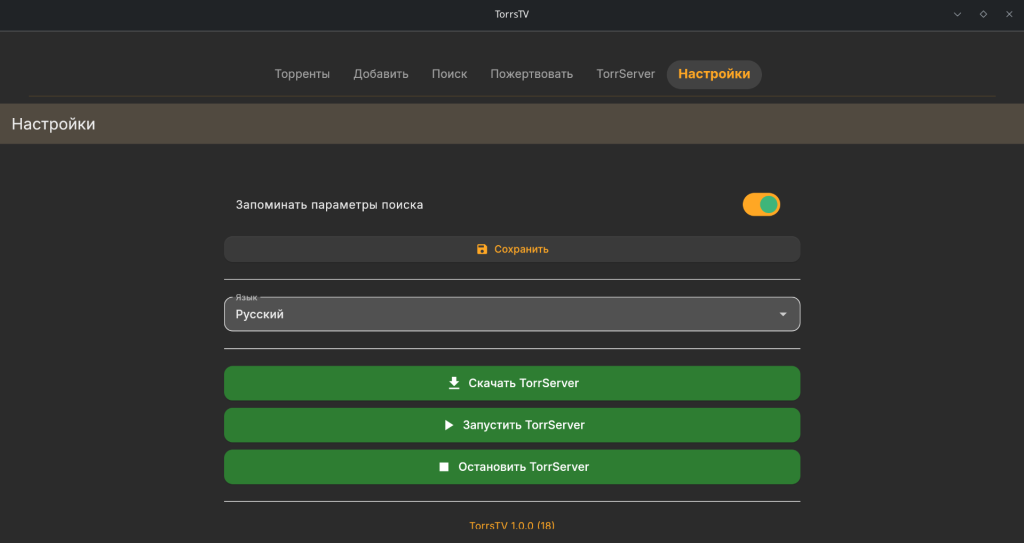Select the Пожертвовать tab
Screen dimensions: 1024x543
[531, 74]
